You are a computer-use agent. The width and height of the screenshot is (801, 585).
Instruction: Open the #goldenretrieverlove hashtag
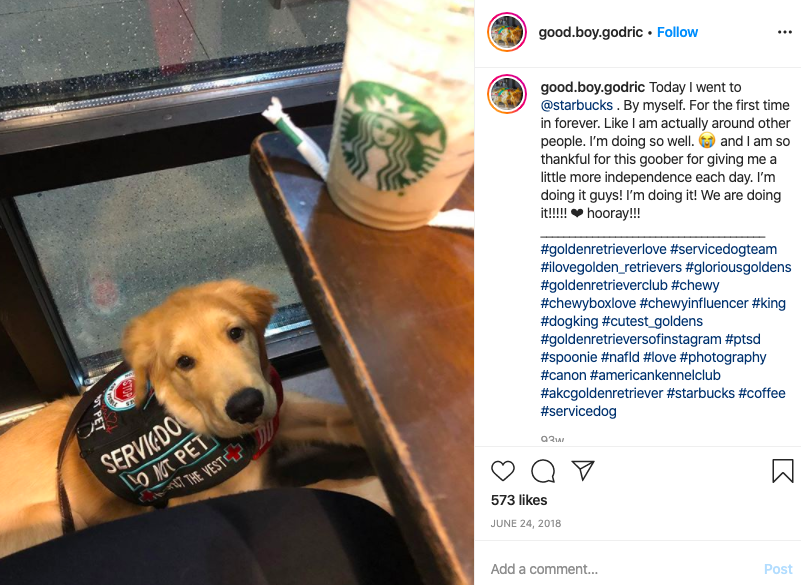pos(603,249)
